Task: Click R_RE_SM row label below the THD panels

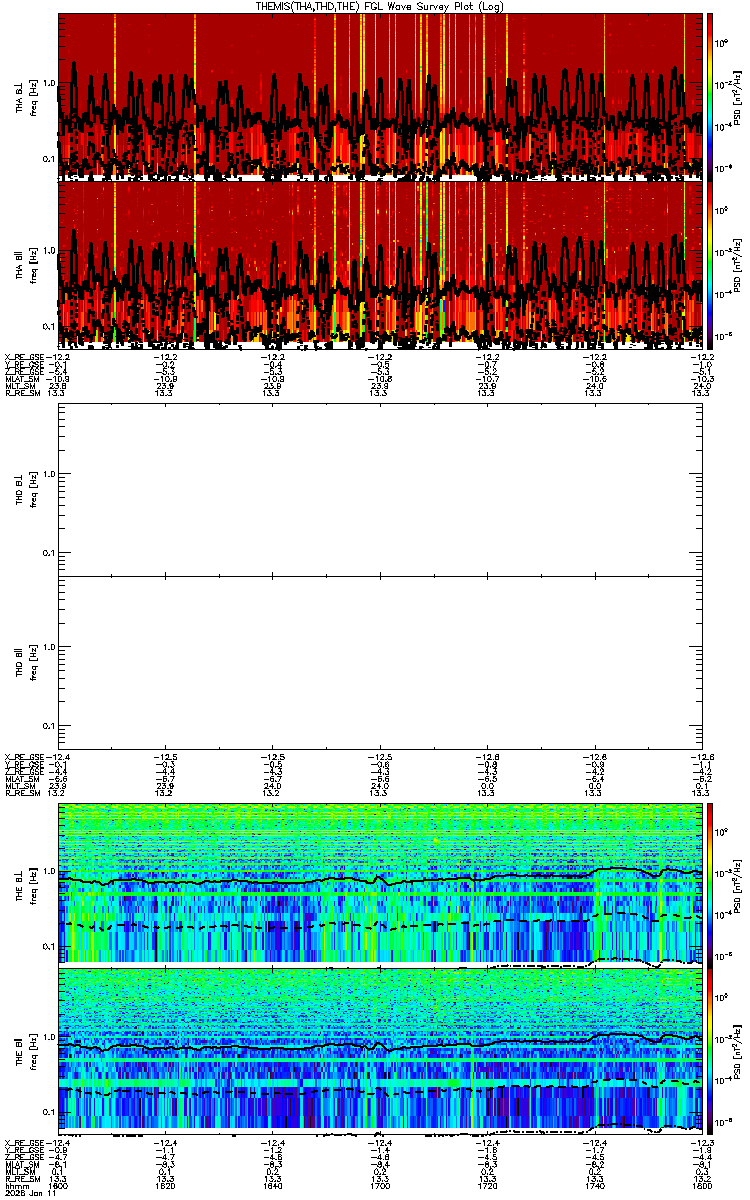Action: pyautogui.click(x=24, y=793)
